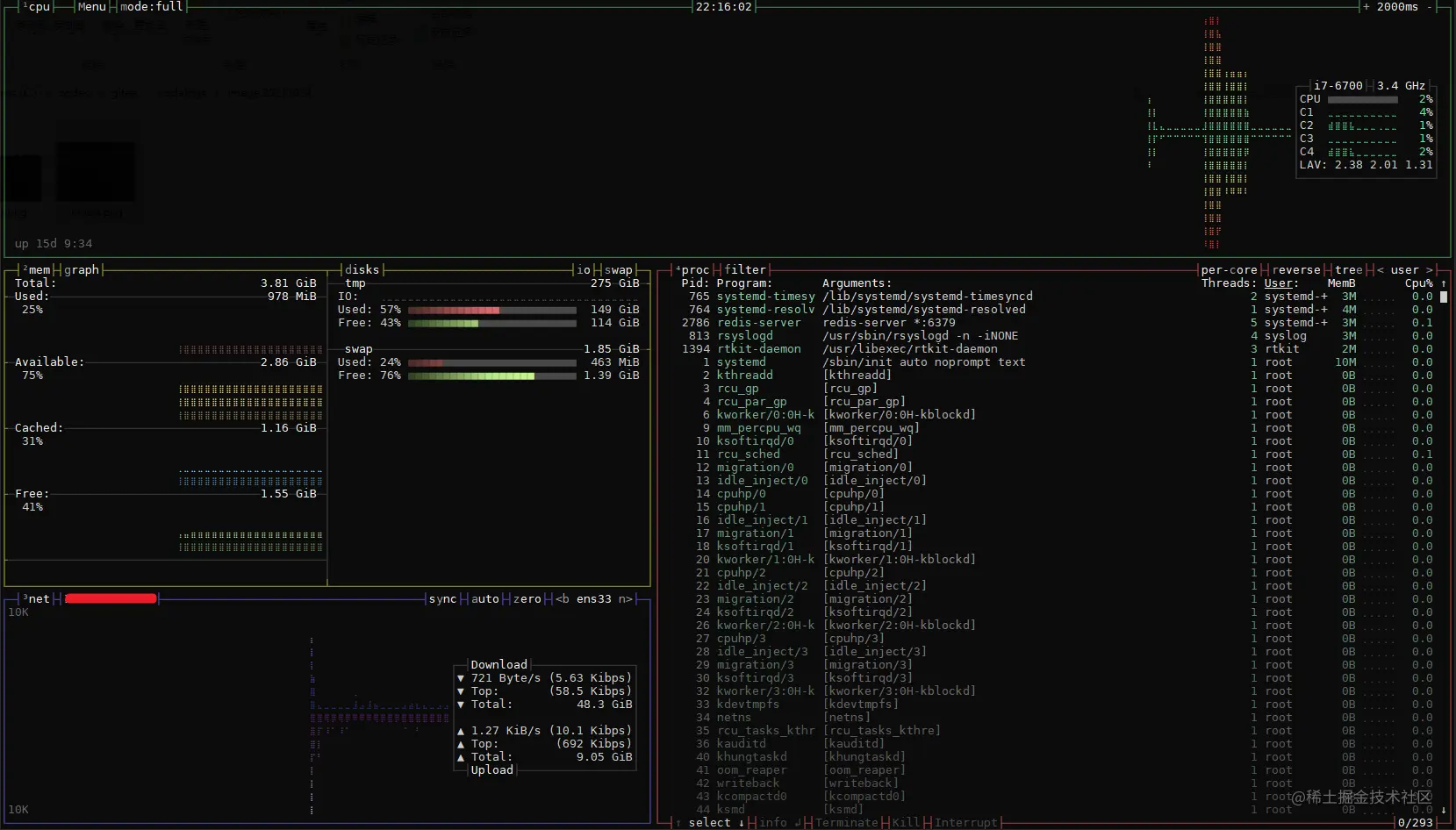This screenshot has width=1456, height=830.
Task: Increase update interval with the plus sign
Action: 1366,6
